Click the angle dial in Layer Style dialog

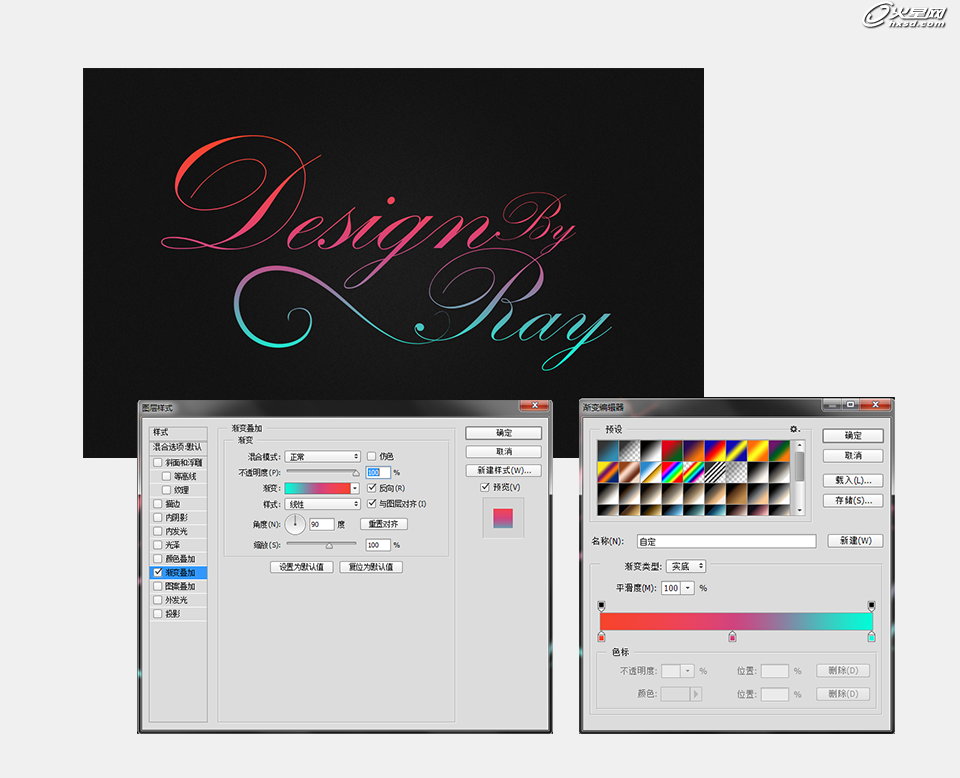(295, 524)
